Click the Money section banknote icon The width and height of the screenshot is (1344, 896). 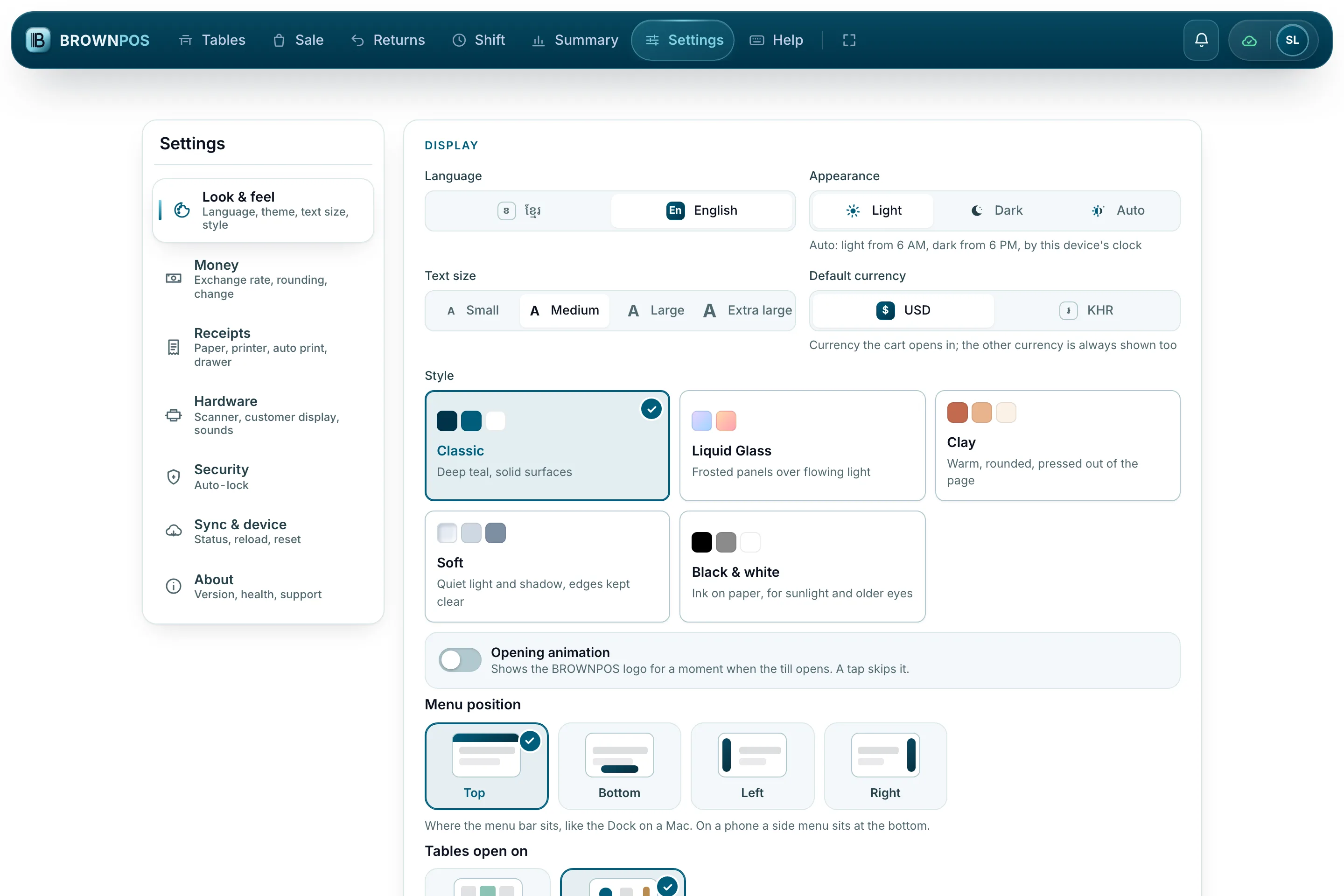[x=173, y=278]
